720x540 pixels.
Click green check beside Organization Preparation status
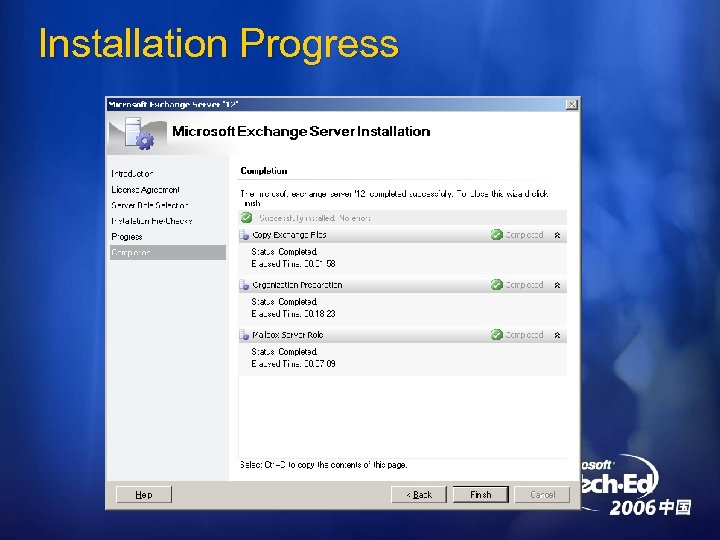(496, 285)
